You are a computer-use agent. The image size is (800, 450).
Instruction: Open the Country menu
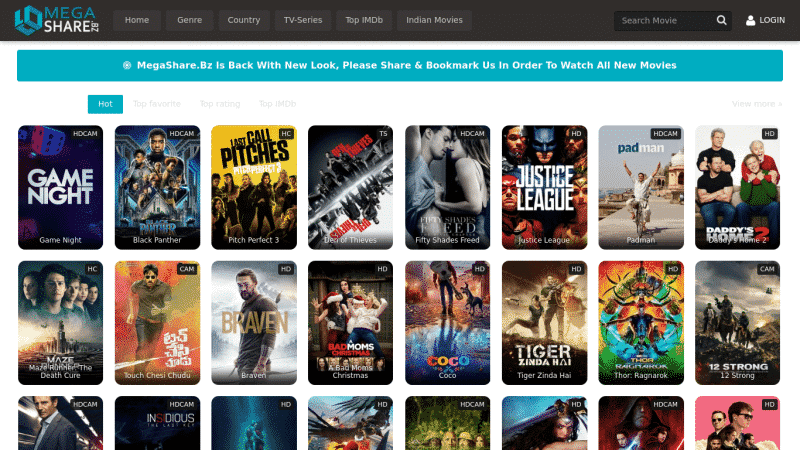click(243, 20)
